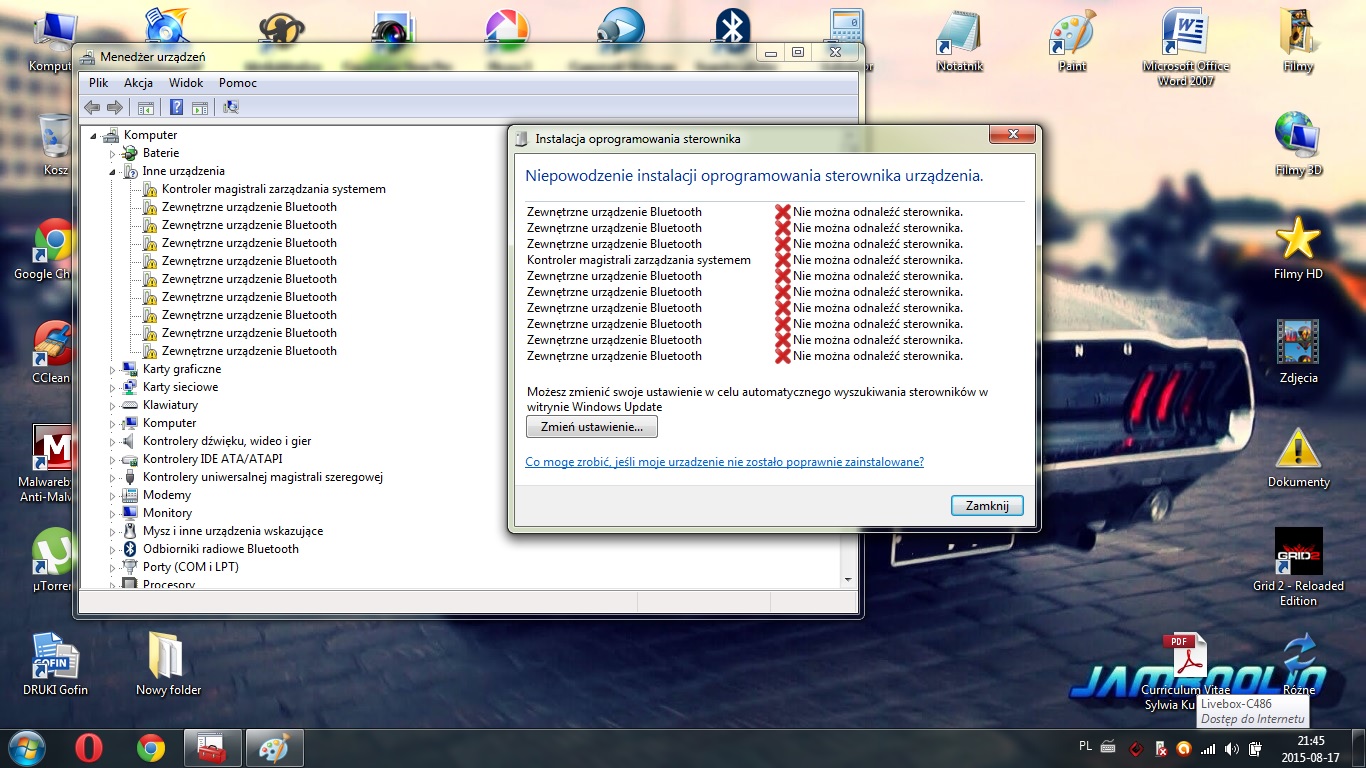Open the Paint shortcut on the desktop

pos(1072,40)
